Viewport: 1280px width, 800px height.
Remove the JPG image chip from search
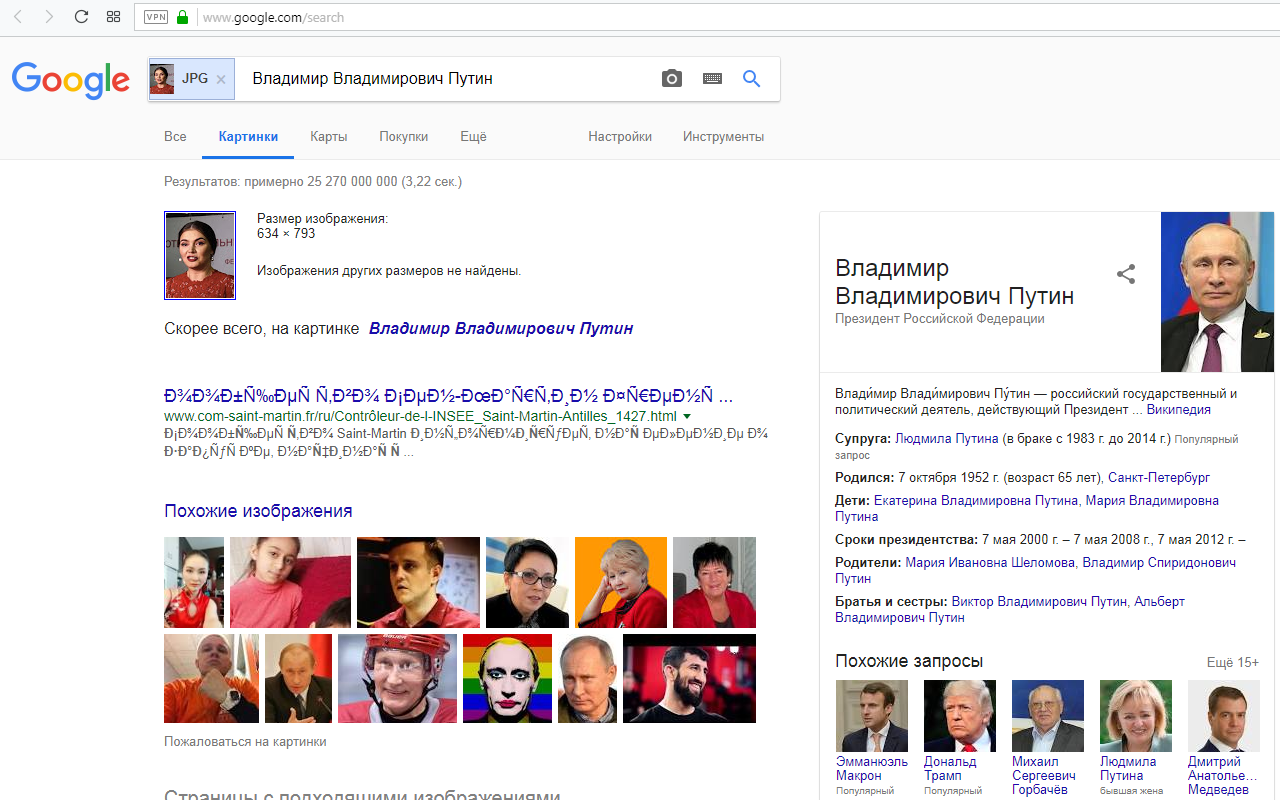221,79
